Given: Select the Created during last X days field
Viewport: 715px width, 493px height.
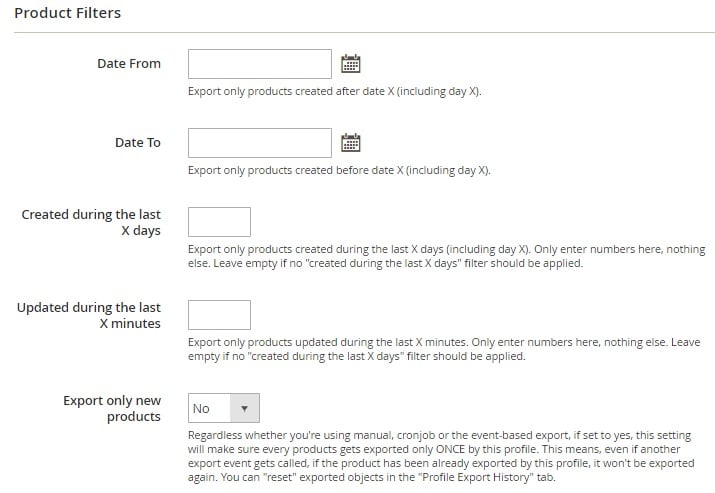Looking at the screenshot, I should click(219, 222).
